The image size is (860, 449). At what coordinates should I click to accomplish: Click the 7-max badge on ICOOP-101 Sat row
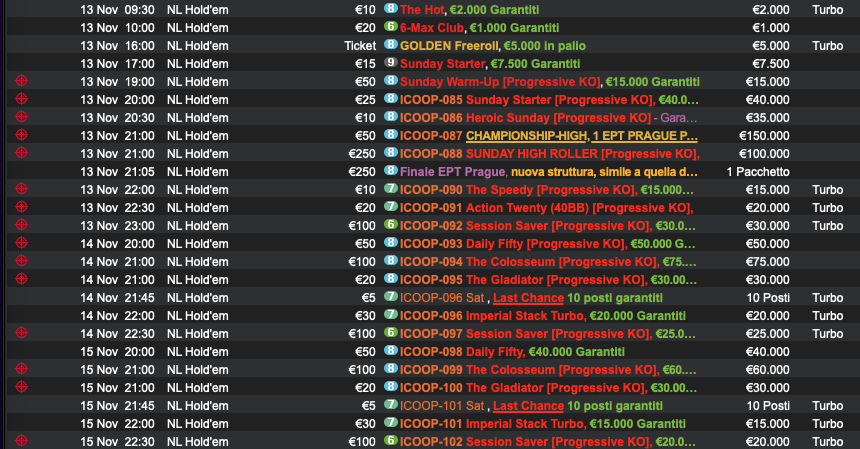point(391,405)
